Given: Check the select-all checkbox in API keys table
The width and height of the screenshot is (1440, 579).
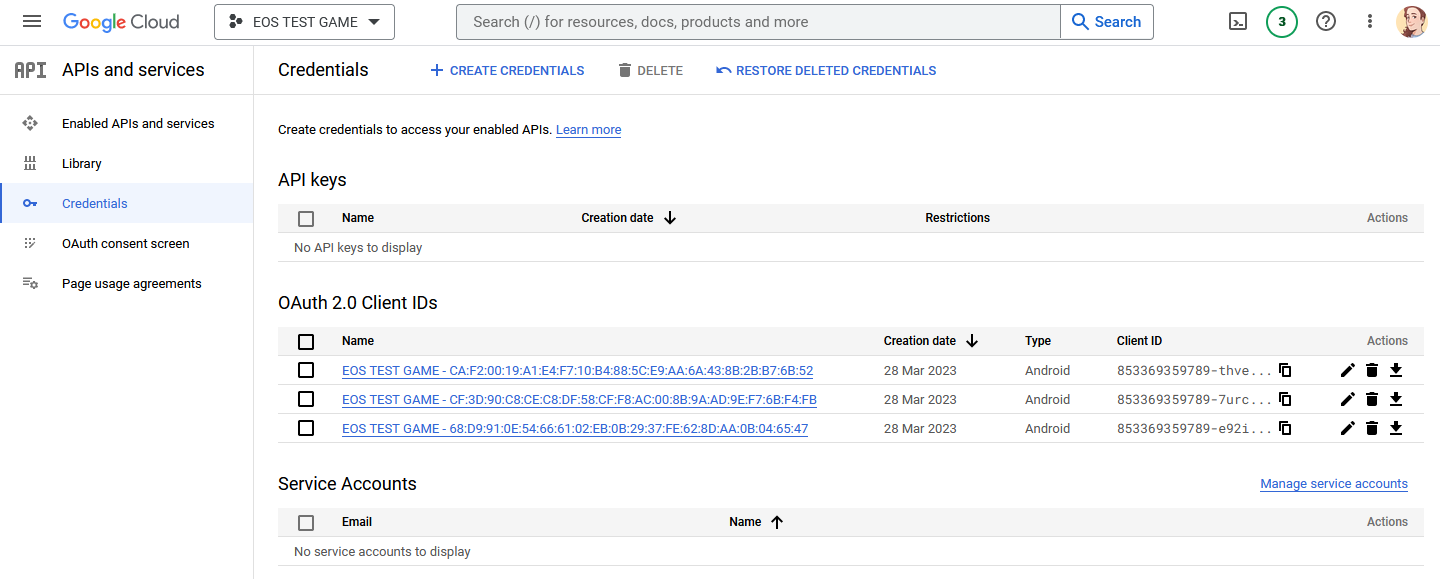Looking at the screenshot, I should [x=306, y=218].
